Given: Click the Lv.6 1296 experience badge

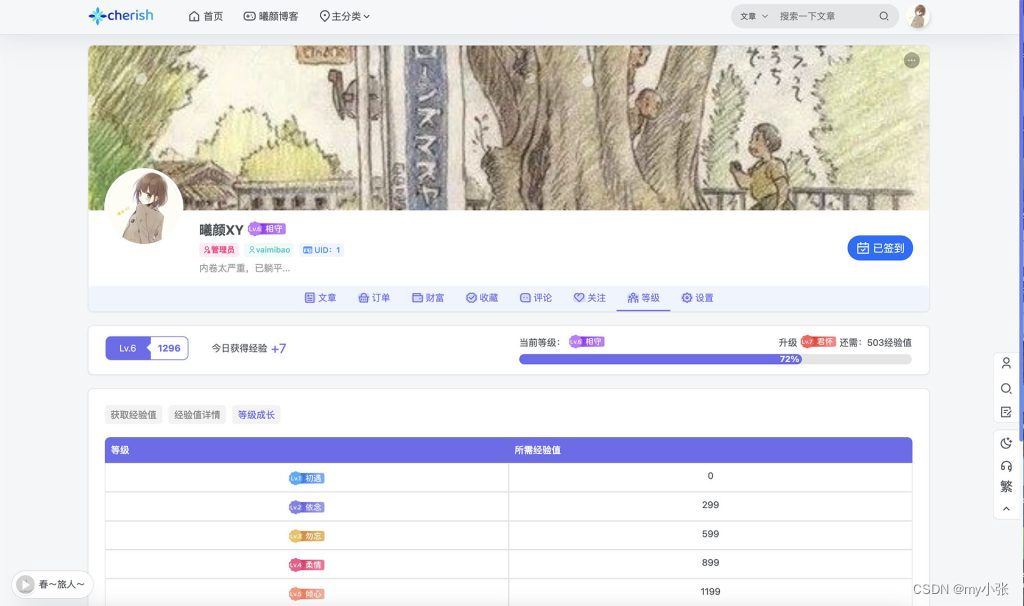Looking at the screenshot, I should click(147, 348).
